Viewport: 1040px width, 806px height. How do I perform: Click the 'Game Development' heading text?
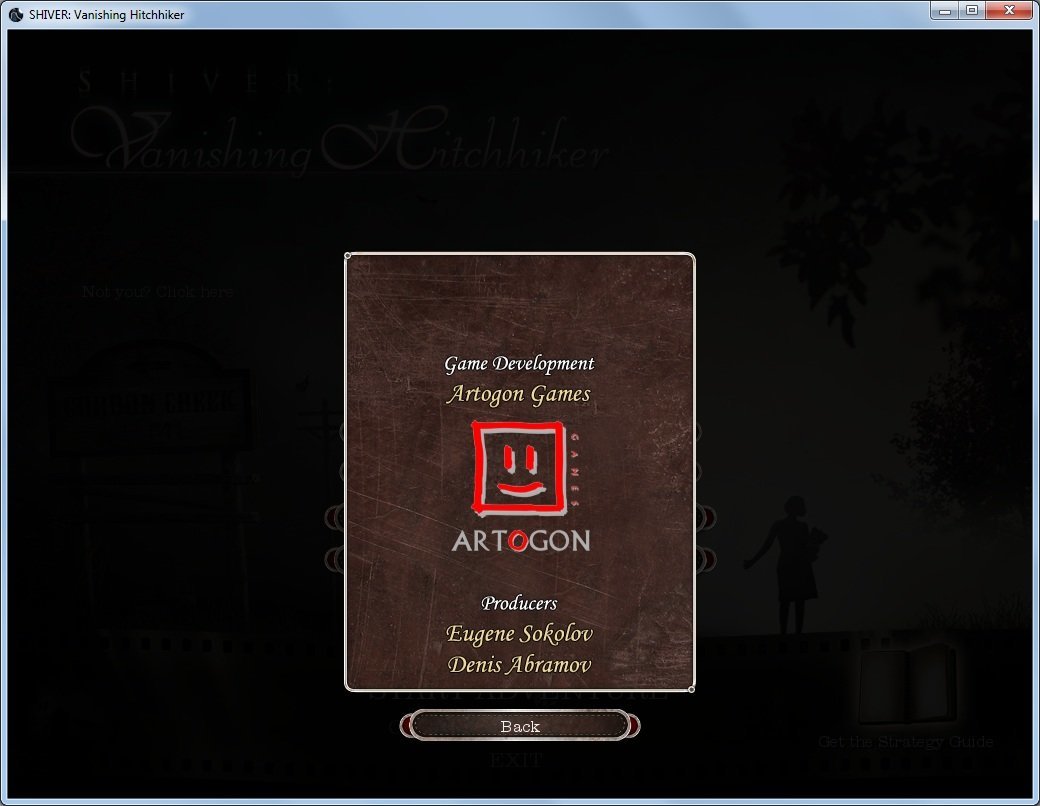(519, 364)
